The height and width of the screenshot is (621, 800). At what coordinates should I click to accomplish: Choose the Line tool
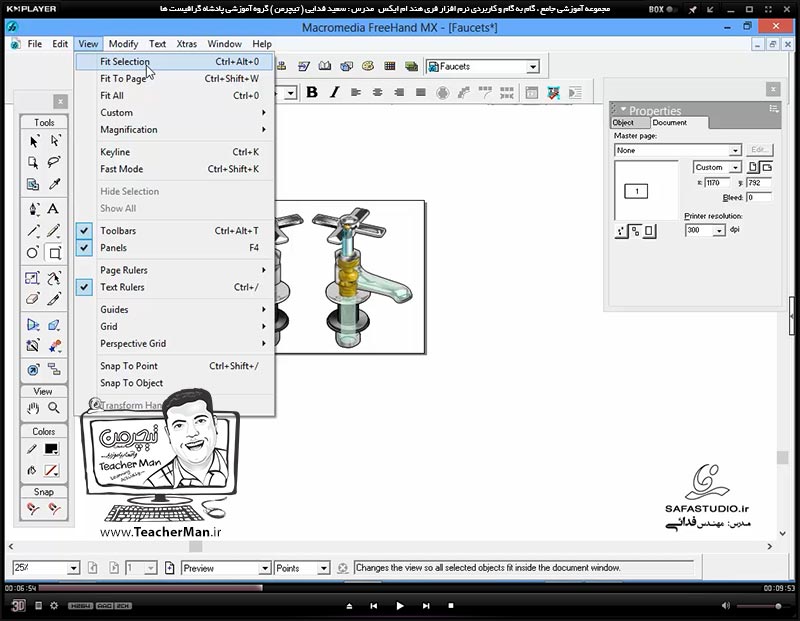tap(33, 231)
